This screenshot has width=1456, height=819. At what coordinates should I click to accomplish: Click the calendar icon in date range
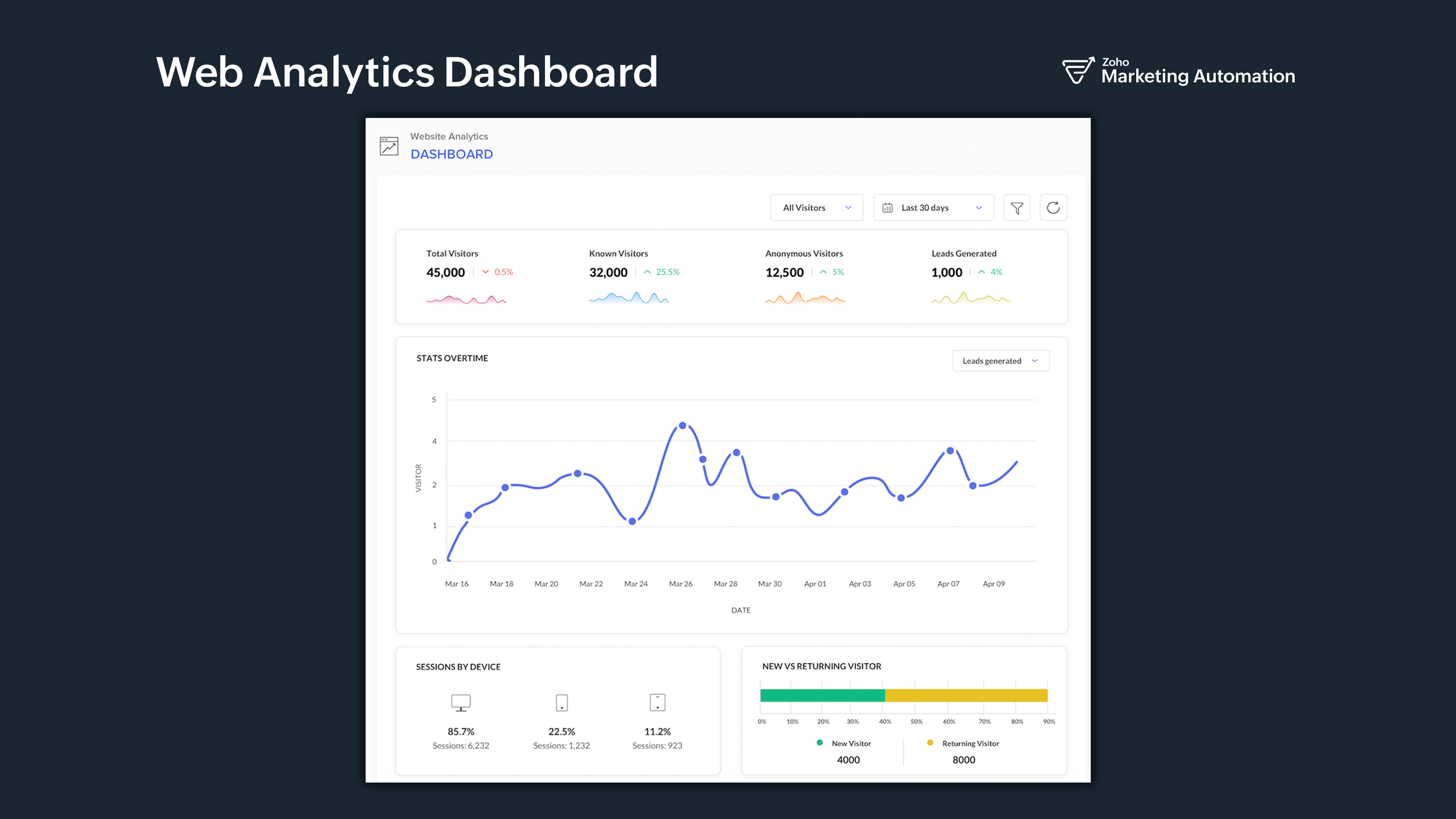[887, 208]
